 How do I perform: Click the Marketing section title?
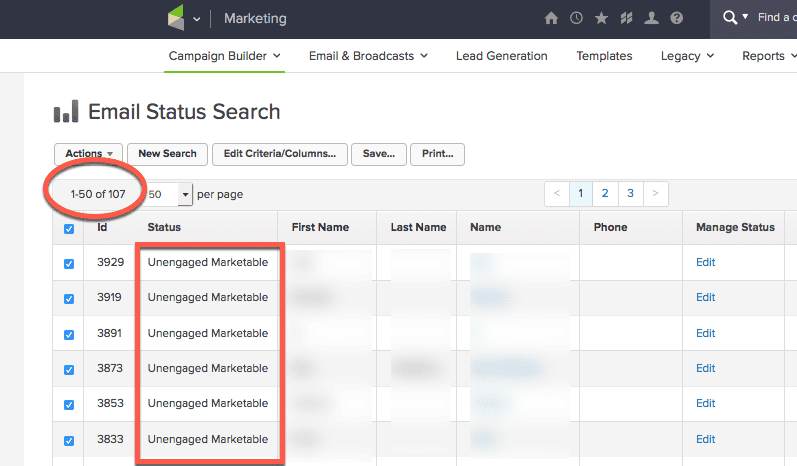click(x=255, y=19)
